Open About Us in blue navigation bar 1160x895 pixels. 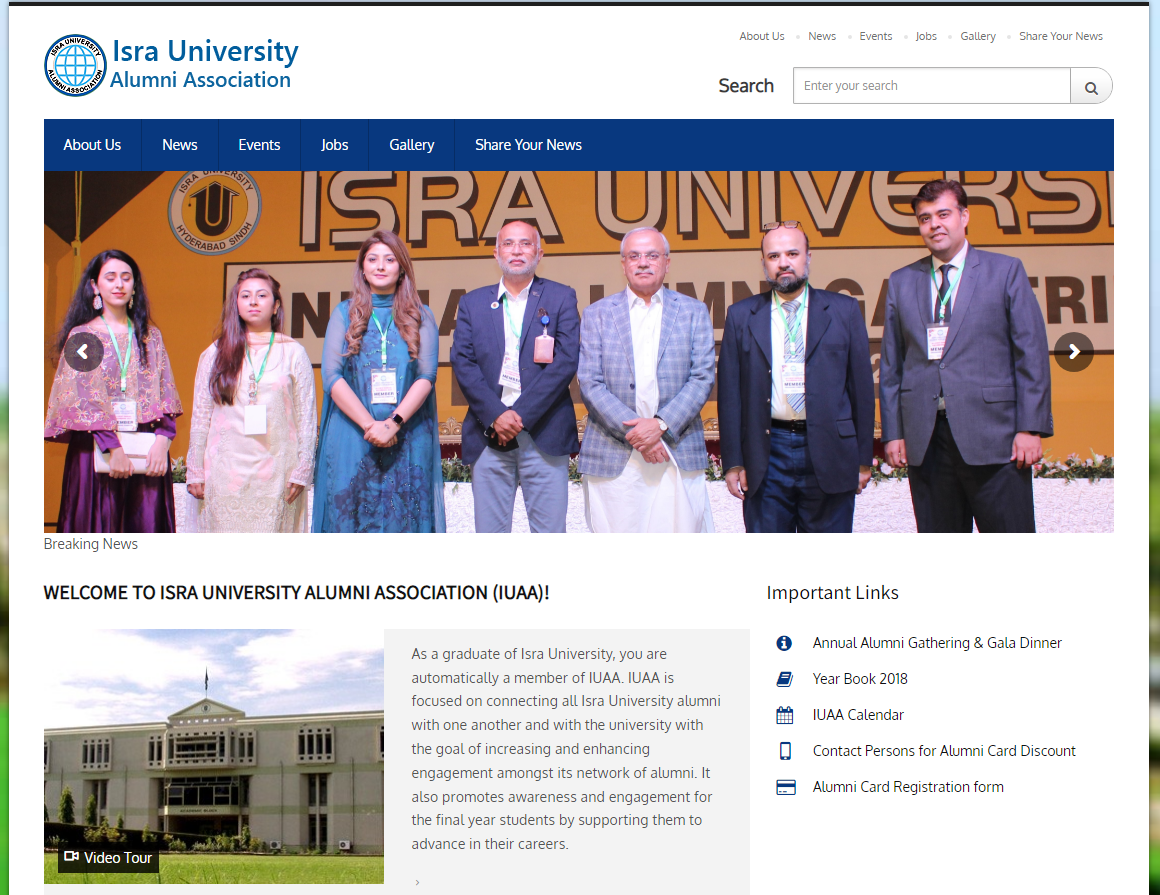tap(92, 145)
